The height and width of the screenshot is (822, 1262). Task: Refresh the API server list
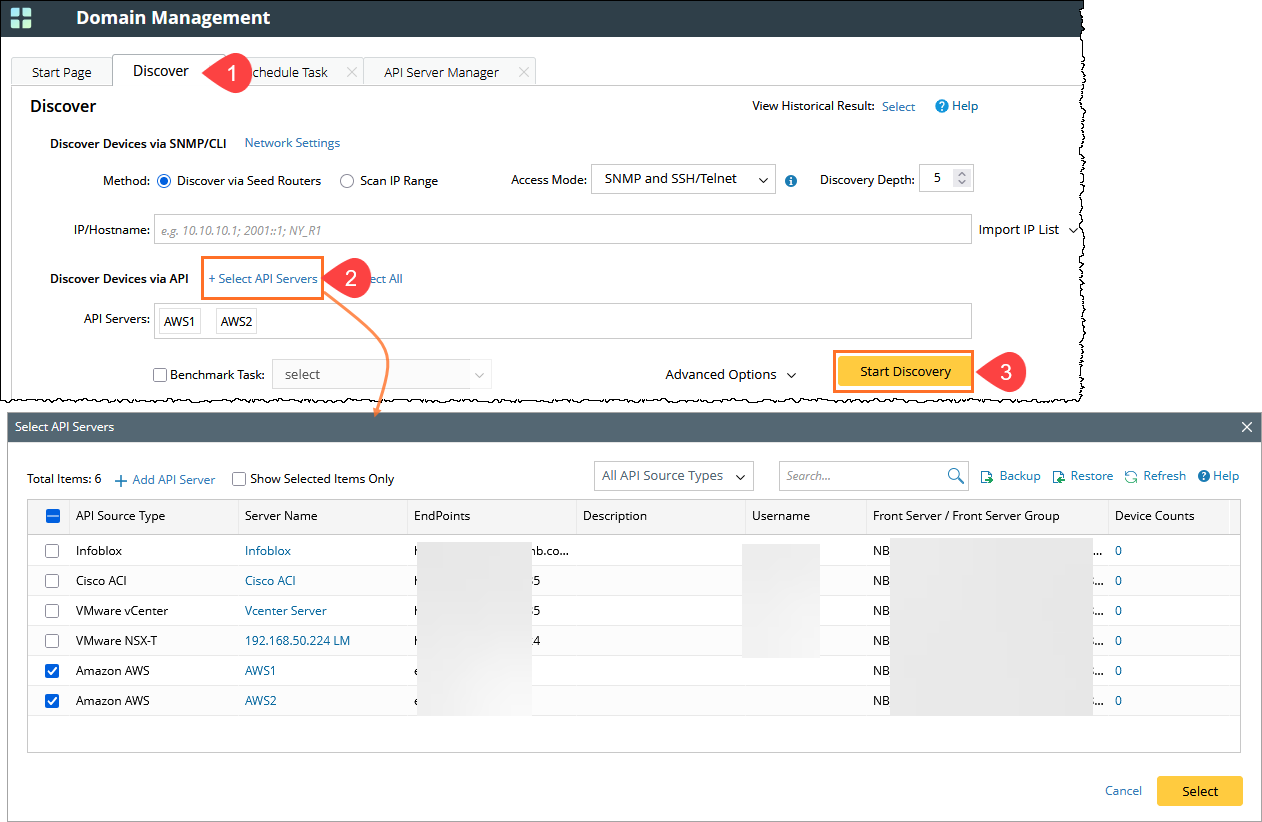(1131, 476)
